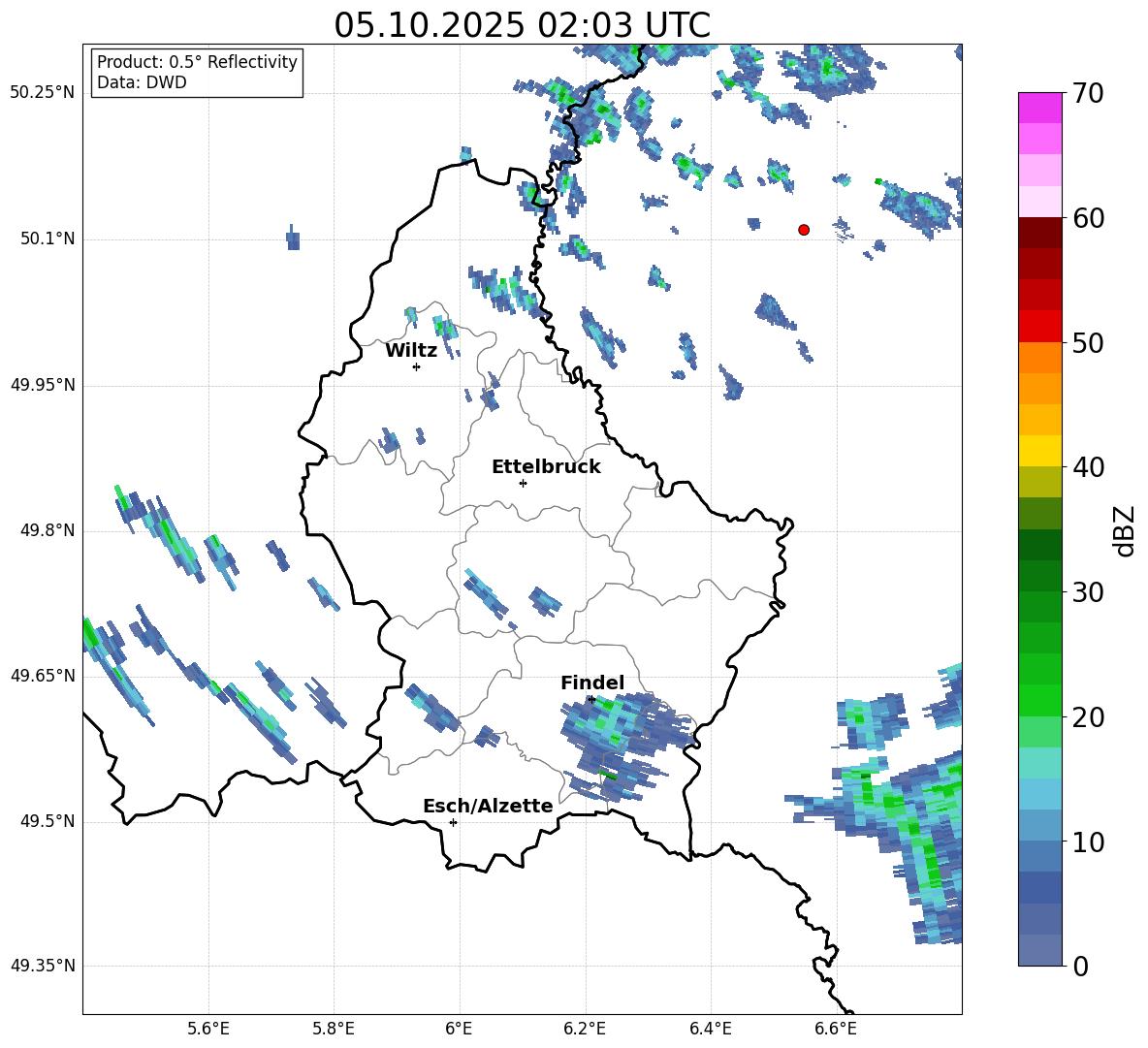Click the 5.6°E longitude label
1148x1048 pixels.
208,1029
